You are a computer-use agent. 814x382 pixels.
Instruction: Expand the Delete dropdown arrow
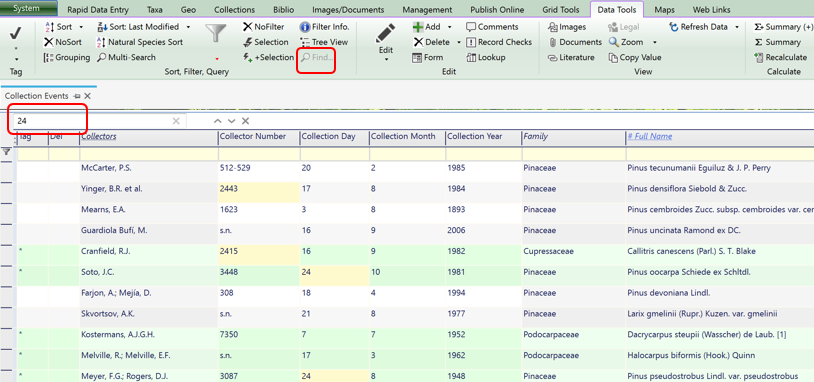(459, 43)
